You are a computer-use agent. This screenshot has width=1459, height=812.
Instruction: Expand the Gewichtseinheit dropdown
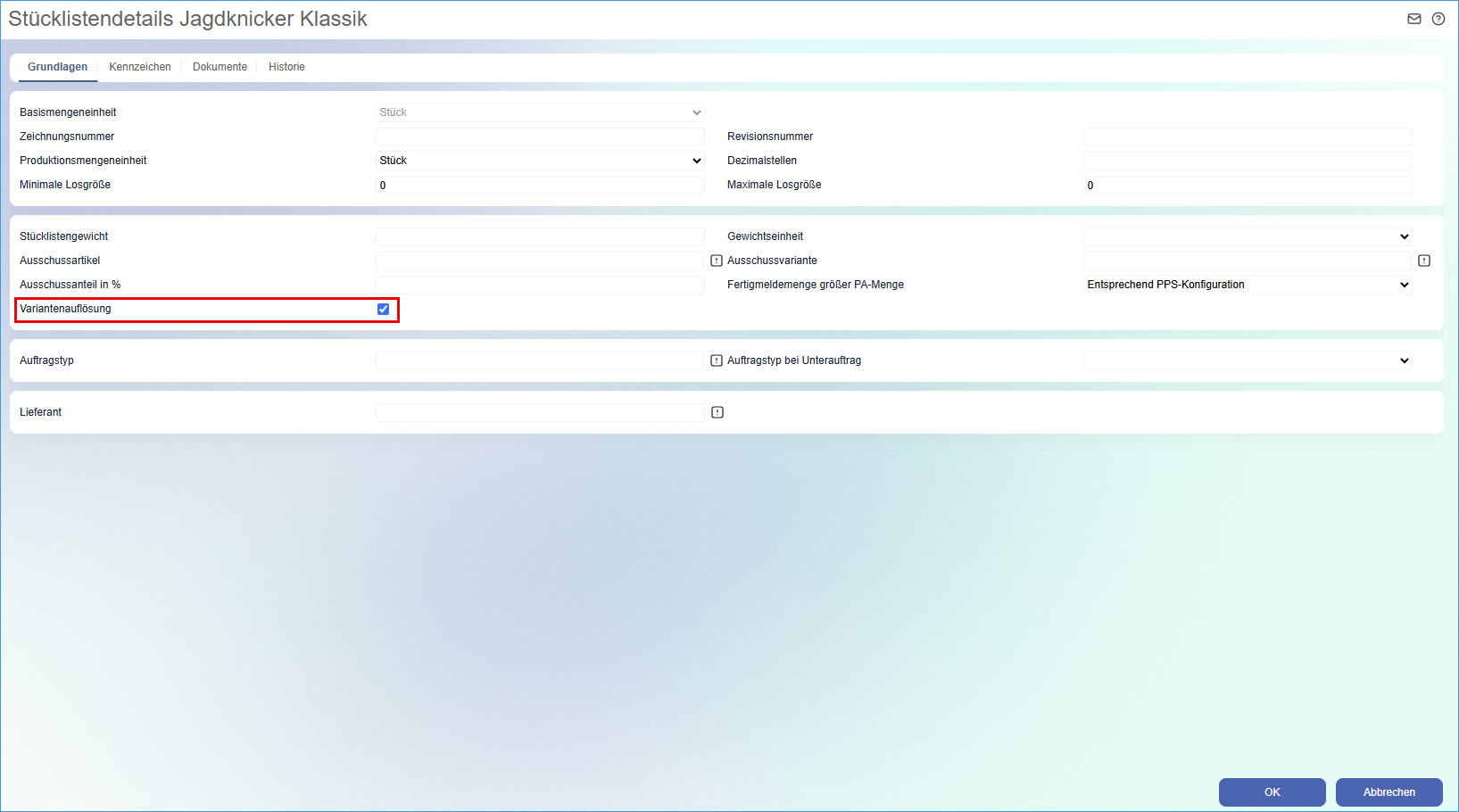(1248, 236)
